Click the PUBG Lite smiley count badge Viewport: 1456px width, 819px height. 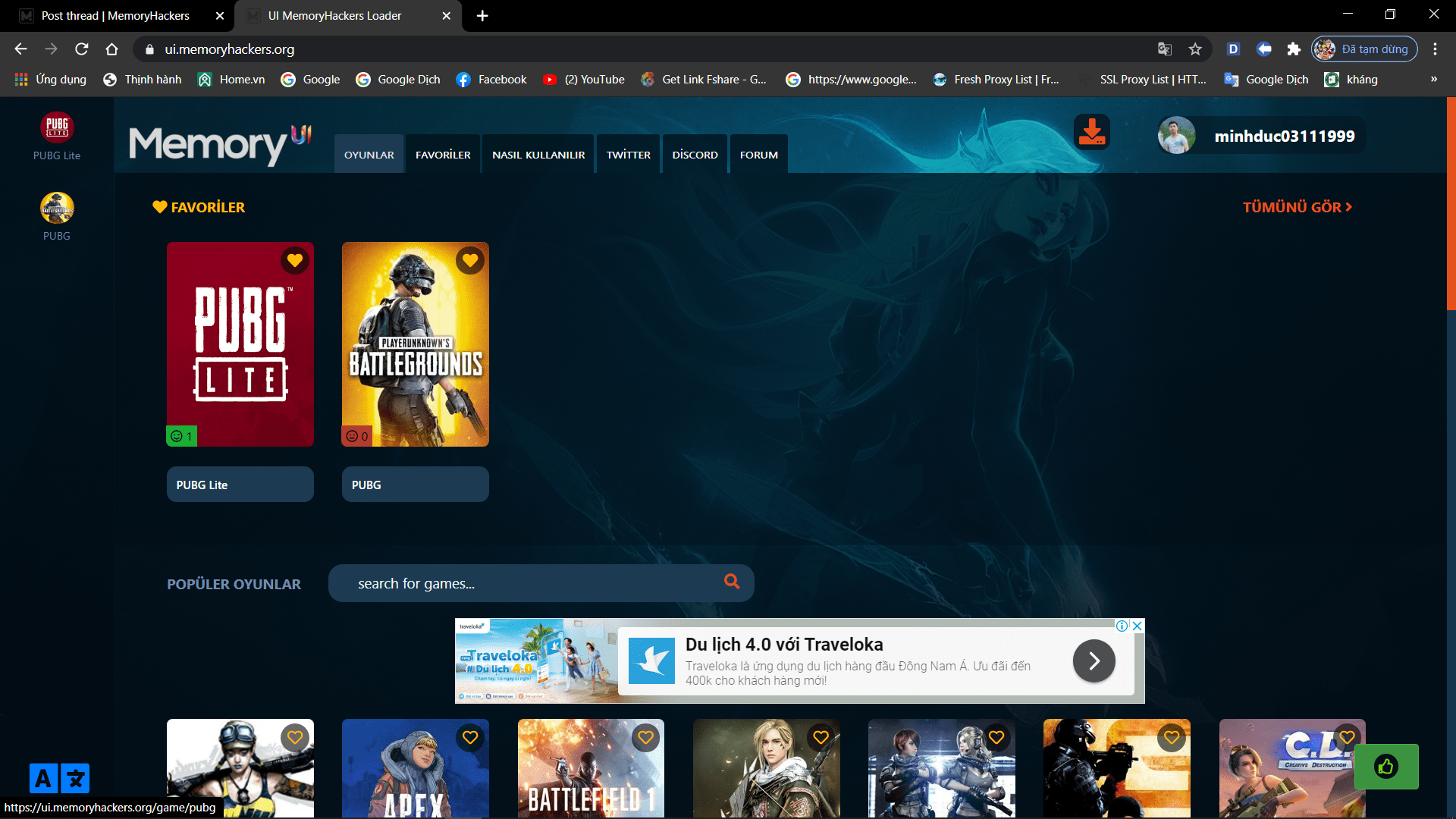click(x=181, y=436)
